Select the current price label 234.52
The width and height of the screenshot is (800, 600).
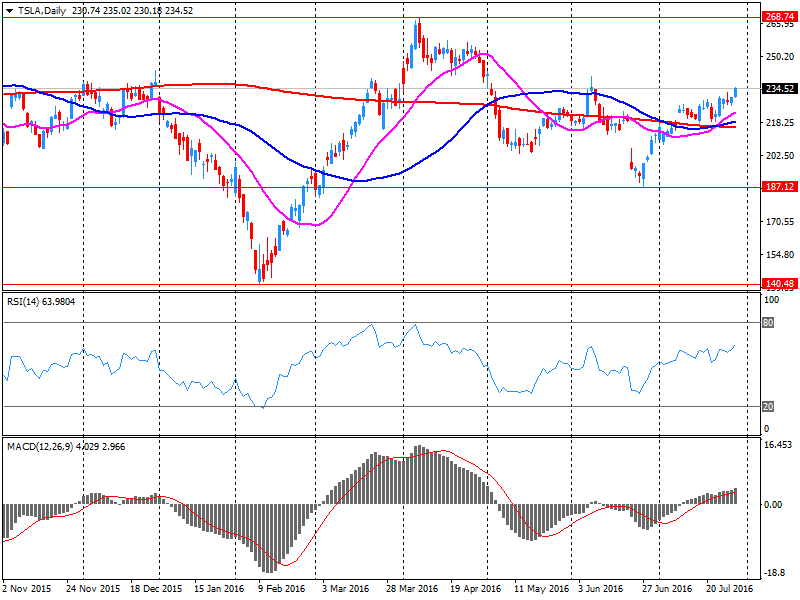pyautogui.click(x=780, y=88)
